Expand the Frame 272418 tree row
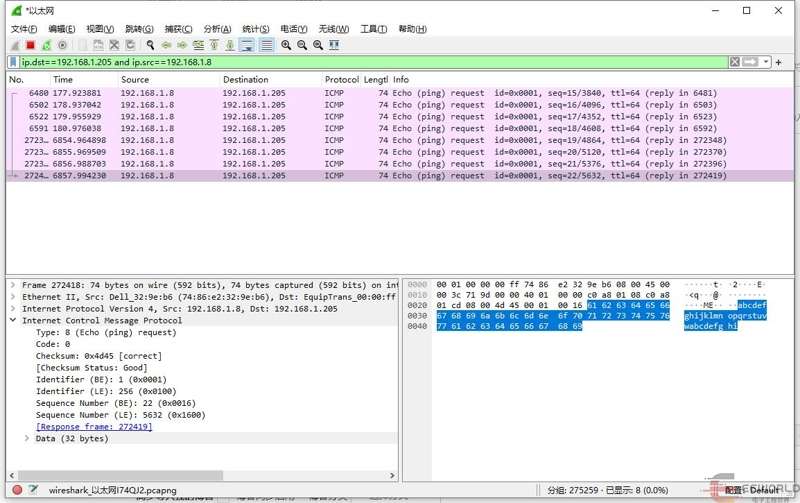800x503 pixels. click(x=12, y=285)
